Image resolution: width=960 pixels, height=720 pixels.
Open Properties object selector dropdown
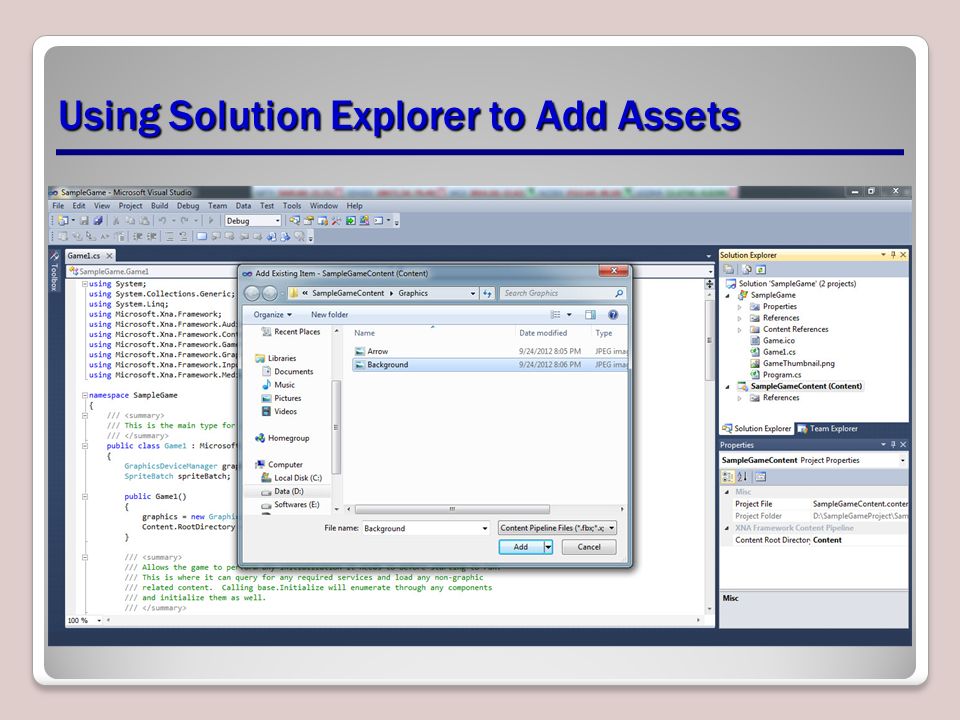[902, 460]
